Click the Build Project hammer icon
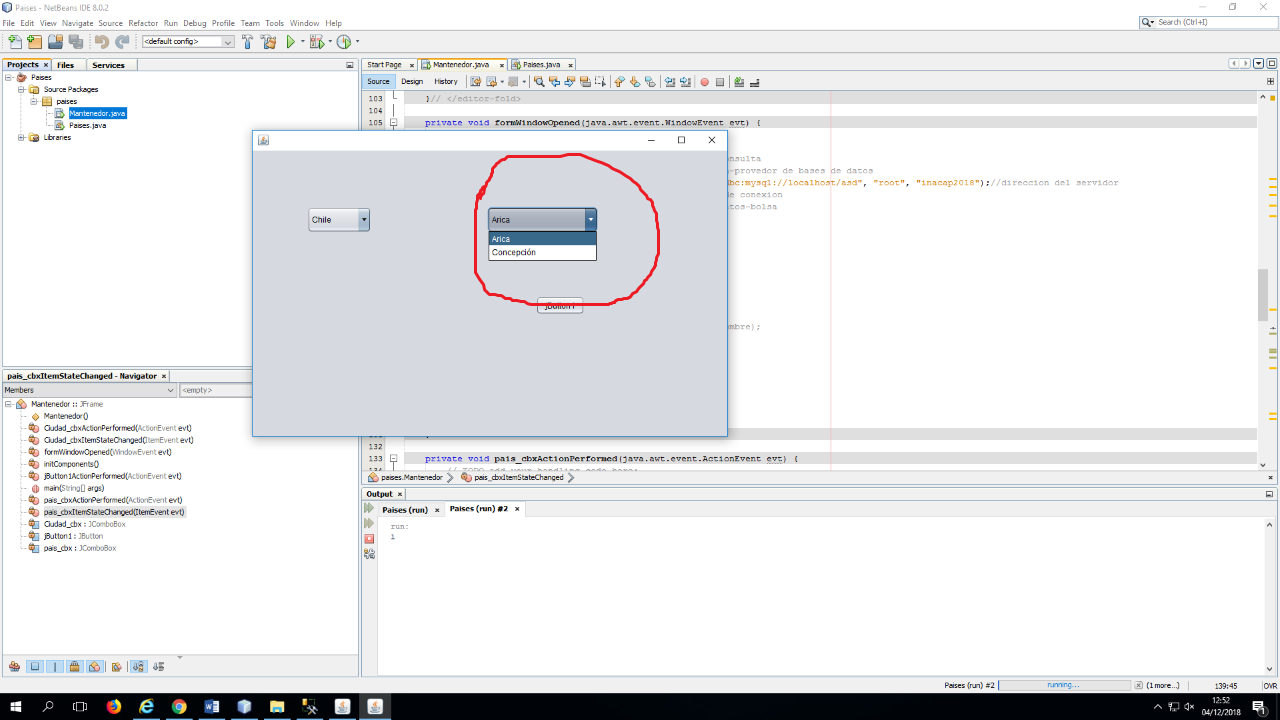 click(x=247, y=42)
